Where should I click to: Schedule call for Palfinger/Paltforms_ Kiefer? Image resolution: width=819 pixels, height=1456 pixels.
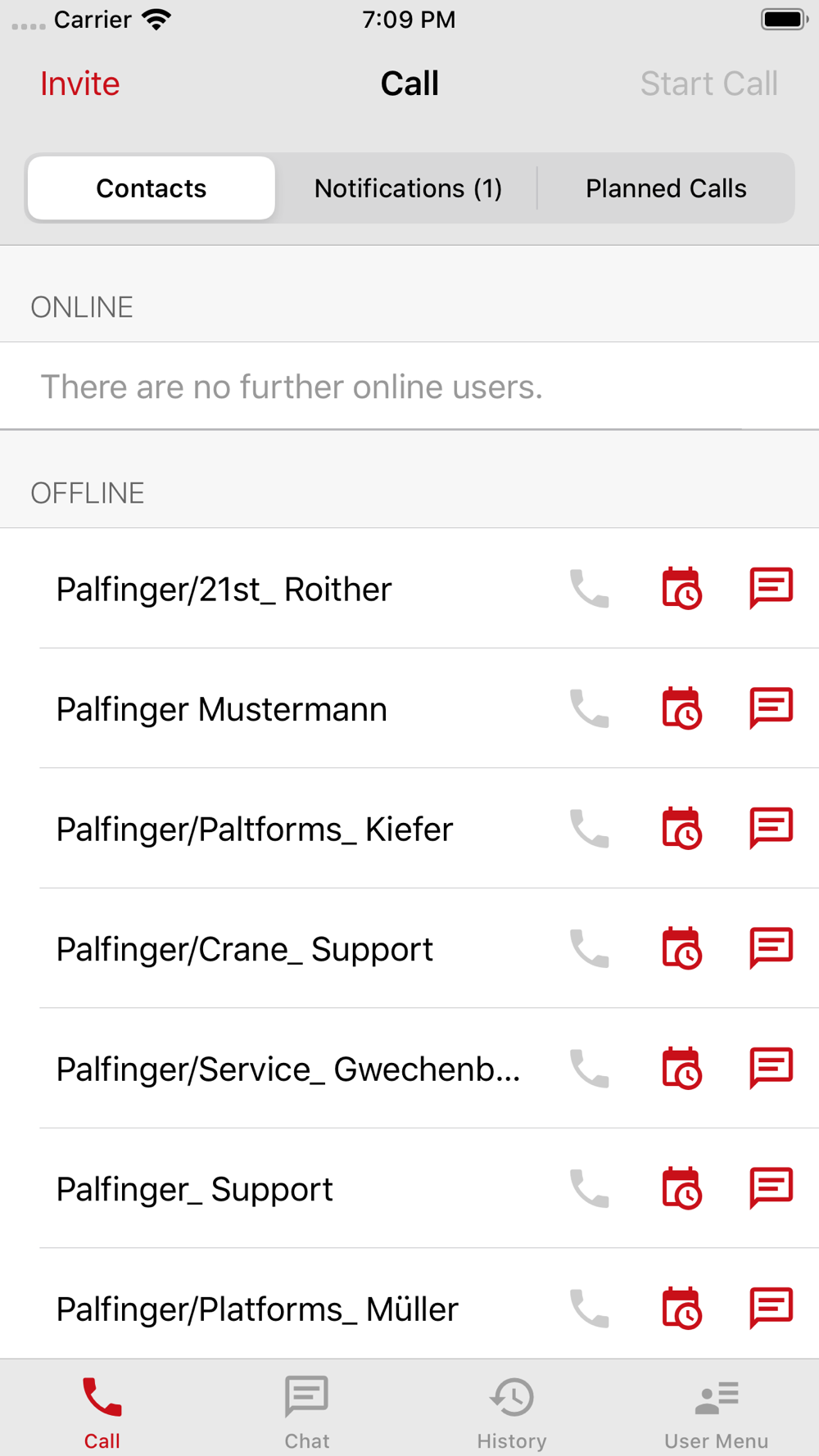(x=681, y=829)
